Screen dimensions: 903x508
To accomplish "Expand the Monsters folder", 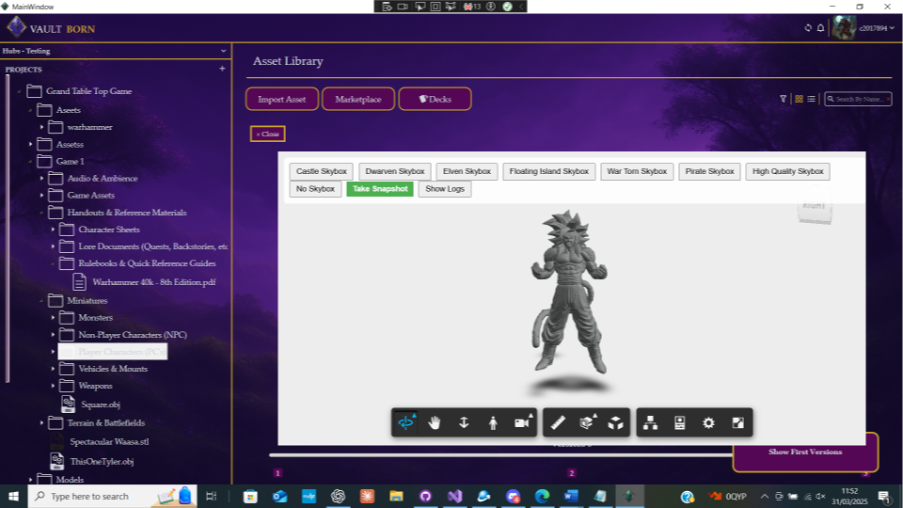I will click(x=53, y=317).
